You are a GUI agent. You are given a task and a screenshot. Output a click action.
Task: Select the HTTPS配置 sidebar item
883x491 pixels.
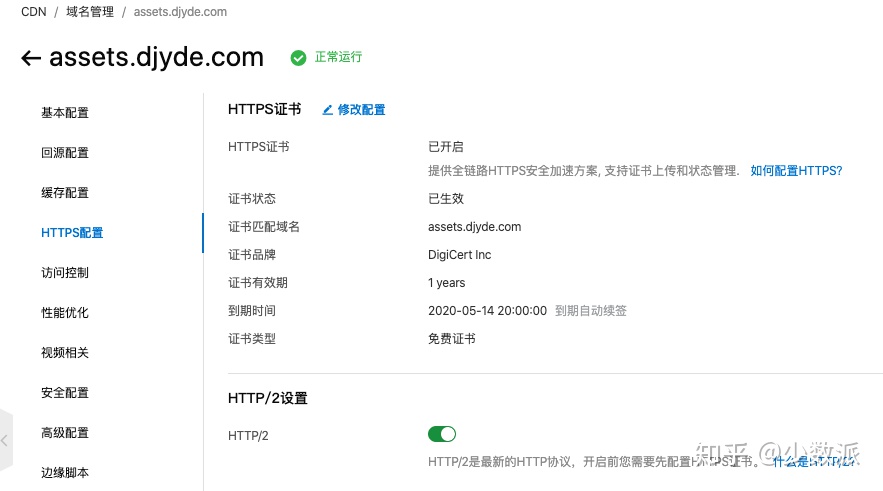[72, 233]
